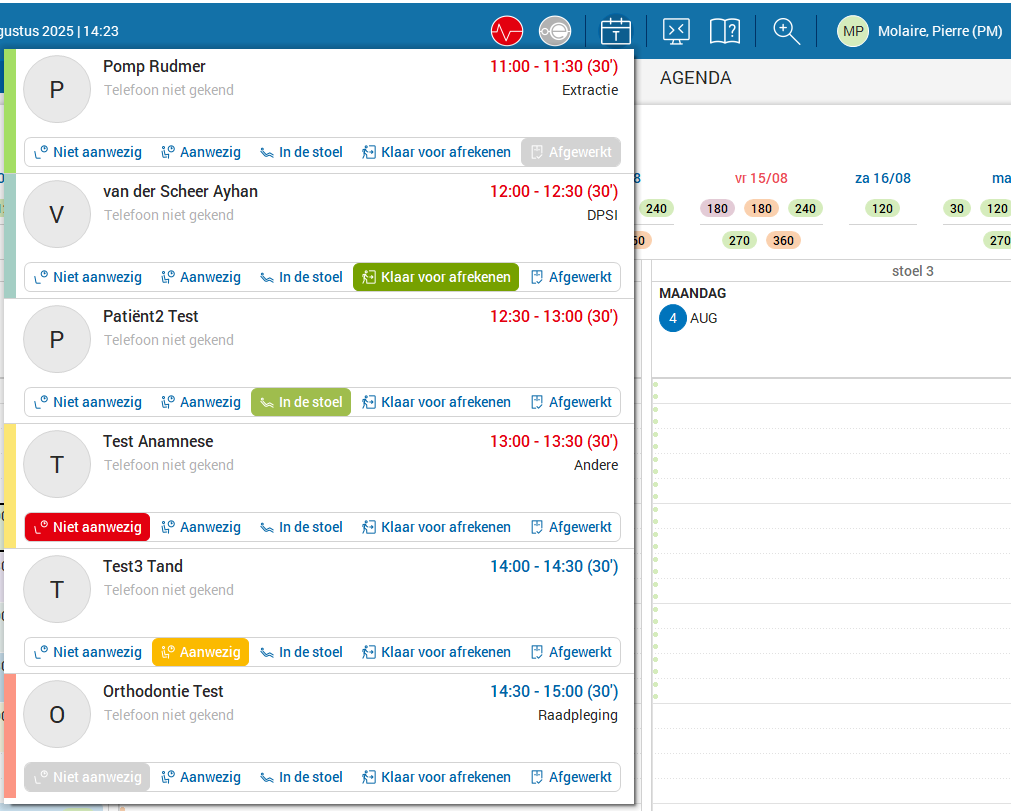Open Test3 Tand patient name
Screen dimensions: 1011x811
(x=143, y=566)
